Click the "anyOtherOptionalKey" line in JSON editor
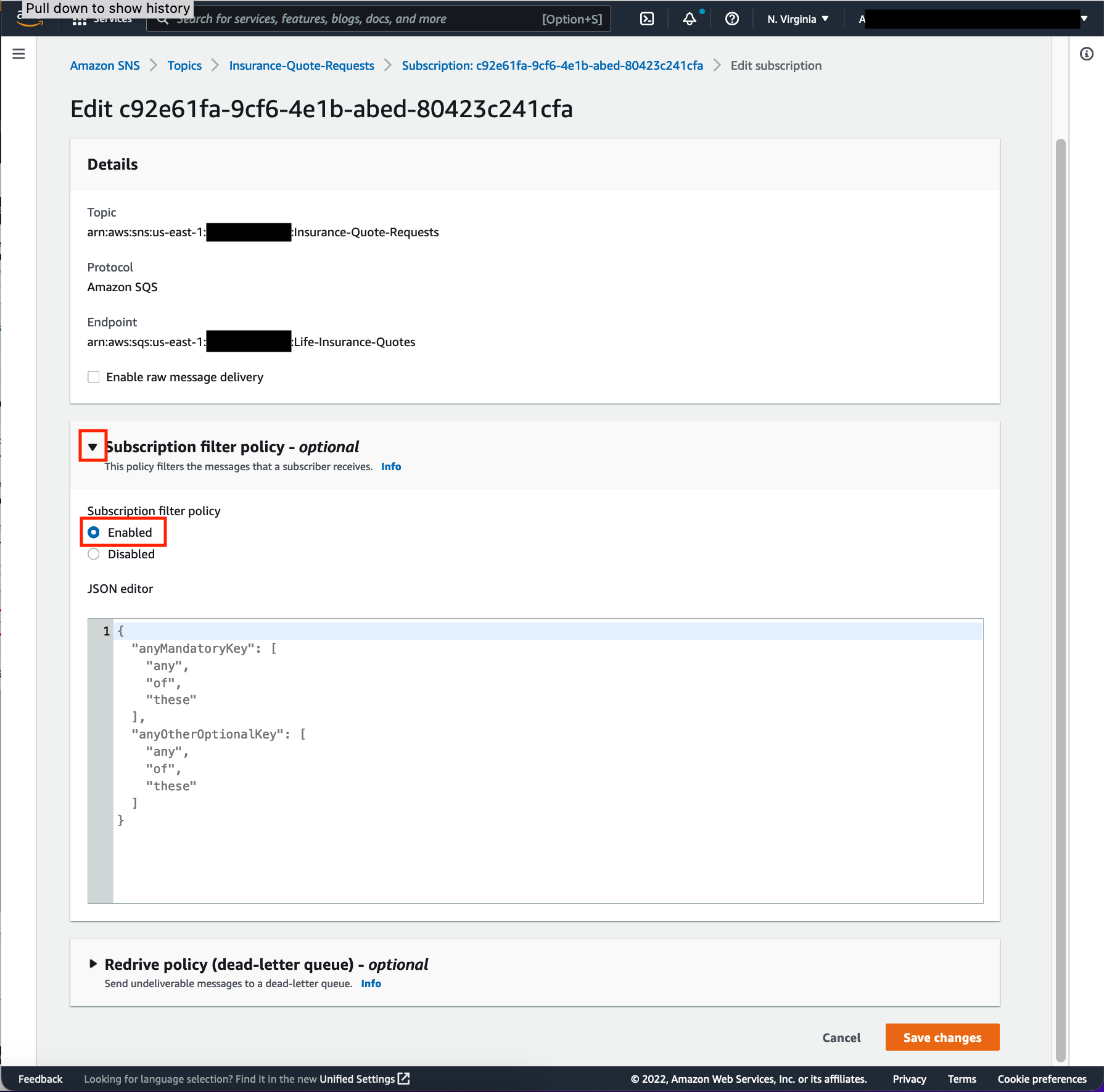The height and width of the screenshot is (1092, 1104). [x=218, y=734]
